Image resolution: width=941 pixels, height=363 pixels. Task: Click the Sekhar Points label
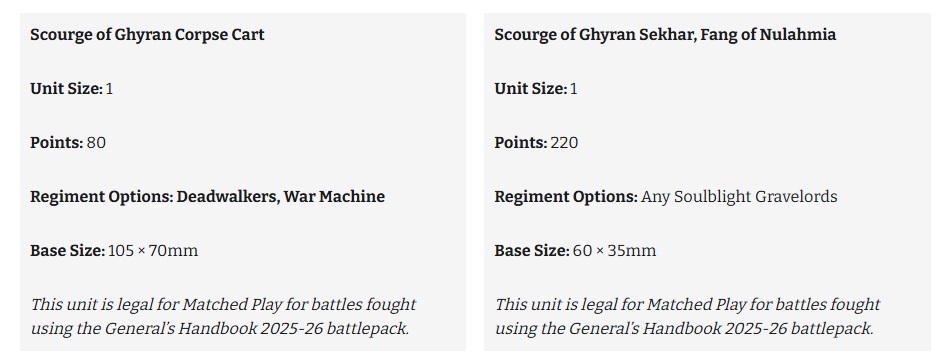521,143
